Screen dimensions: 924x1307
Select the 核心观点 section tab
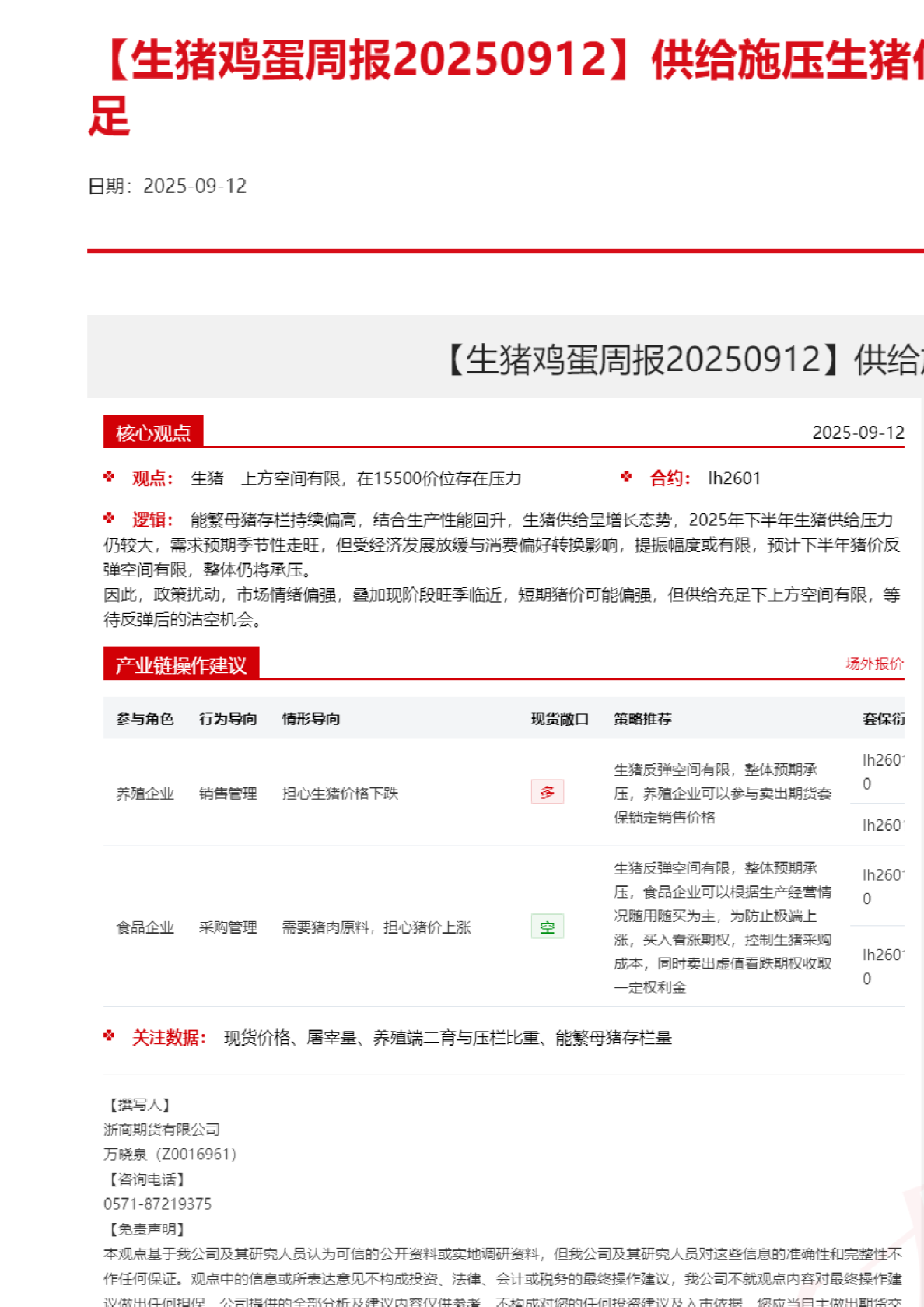[x=153, y=433]
